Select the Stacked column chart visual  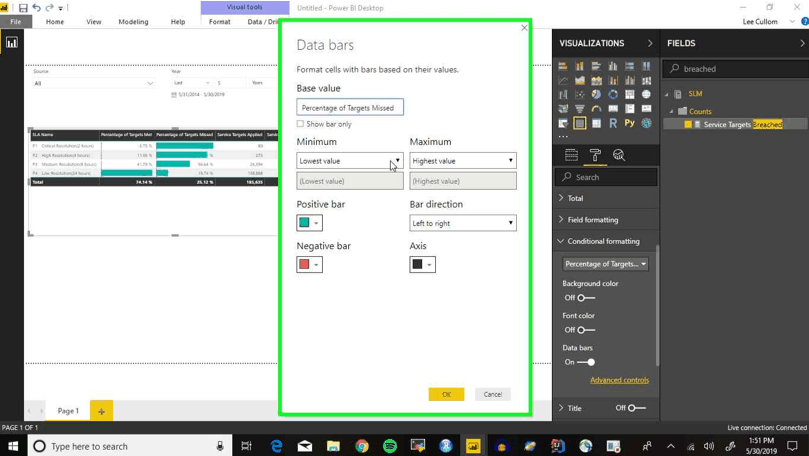click(x=579, y=66)
